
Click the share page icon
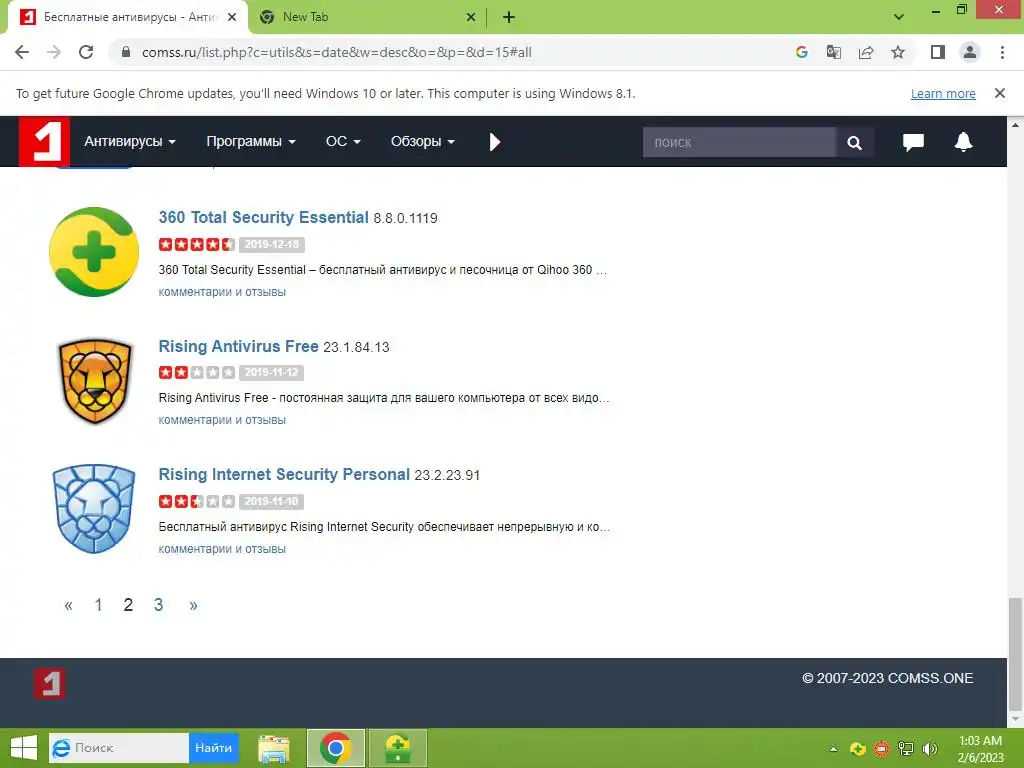866,52
